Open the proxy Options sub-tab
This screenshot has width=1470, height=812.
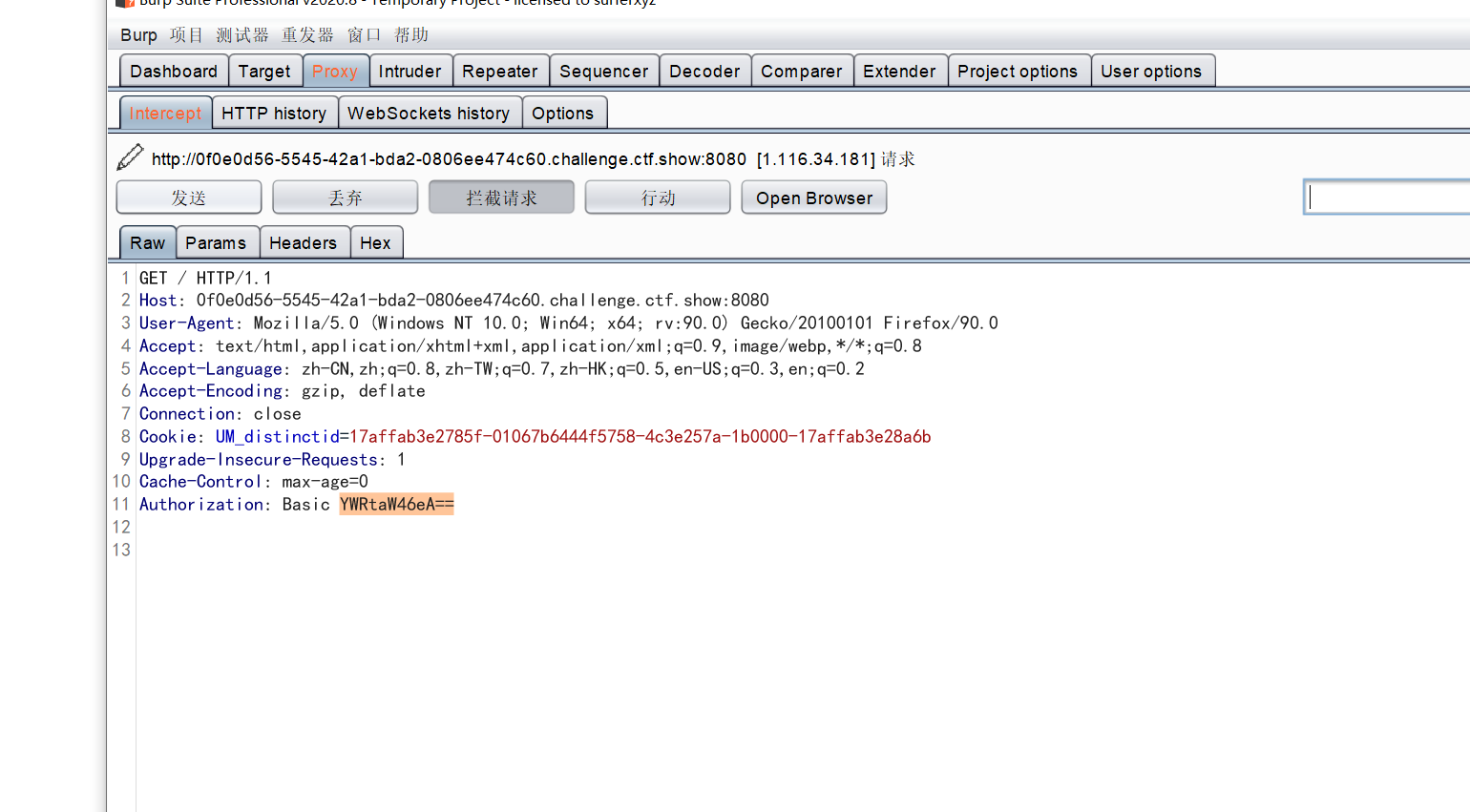[563, 113]
